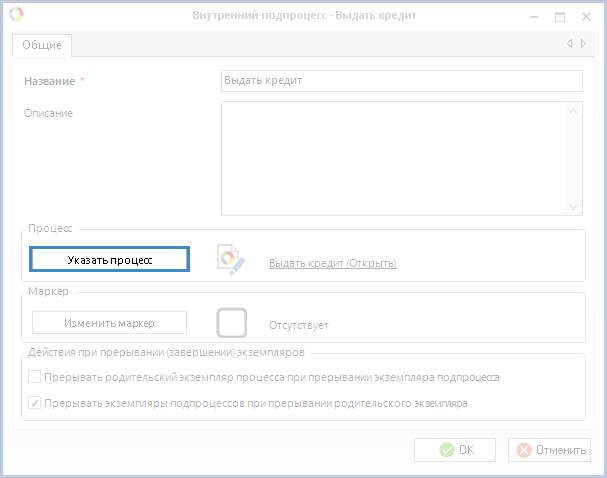Open the Выдать кредит (Открыть) link
Image resolution: width=607 pixels, height=478 pixels.
(x=332, y=264)
